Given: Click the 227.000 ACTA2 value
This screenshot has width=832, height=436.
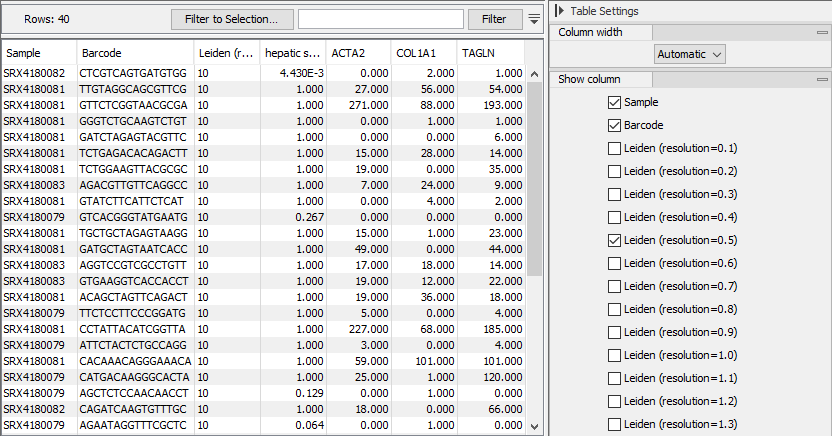Looking at the screenshot, I should (368, 329).
